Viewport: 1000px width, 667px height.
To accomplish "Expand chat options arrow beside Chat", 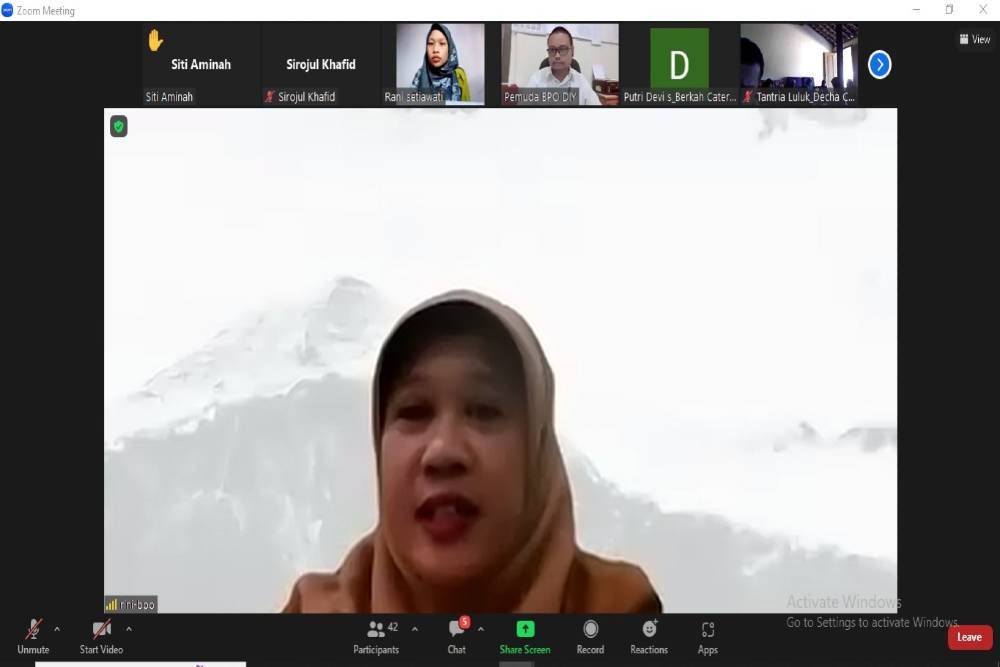I will (x=481, y=629).
